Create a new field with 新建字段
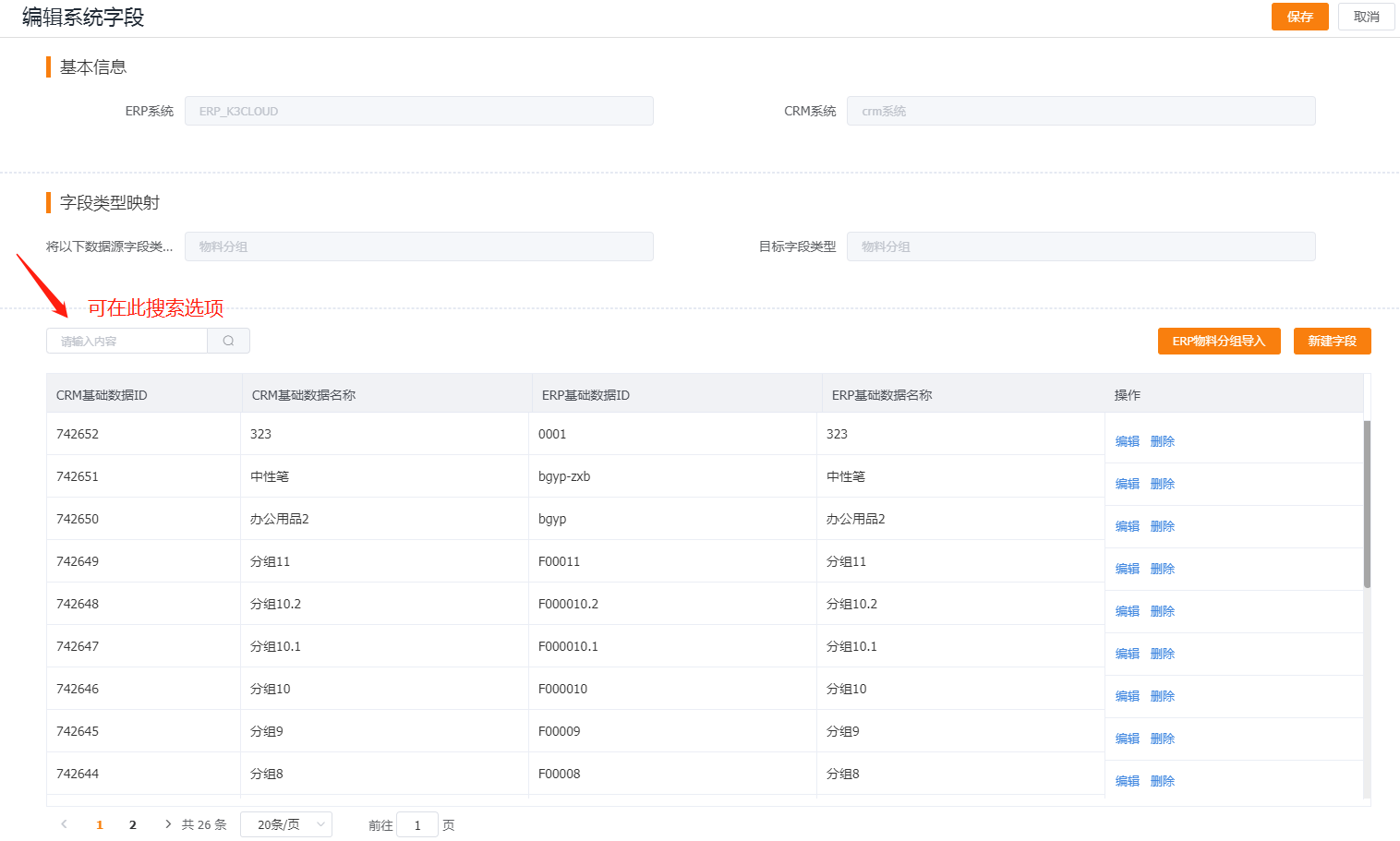 pos(1332,341)
